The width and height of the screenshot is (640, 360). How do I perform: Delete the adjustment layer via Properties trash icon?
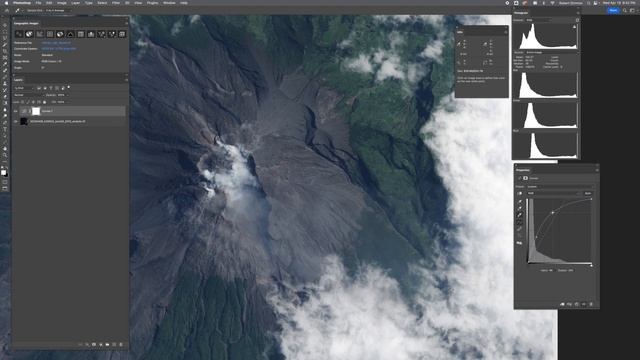coord(591,304)
